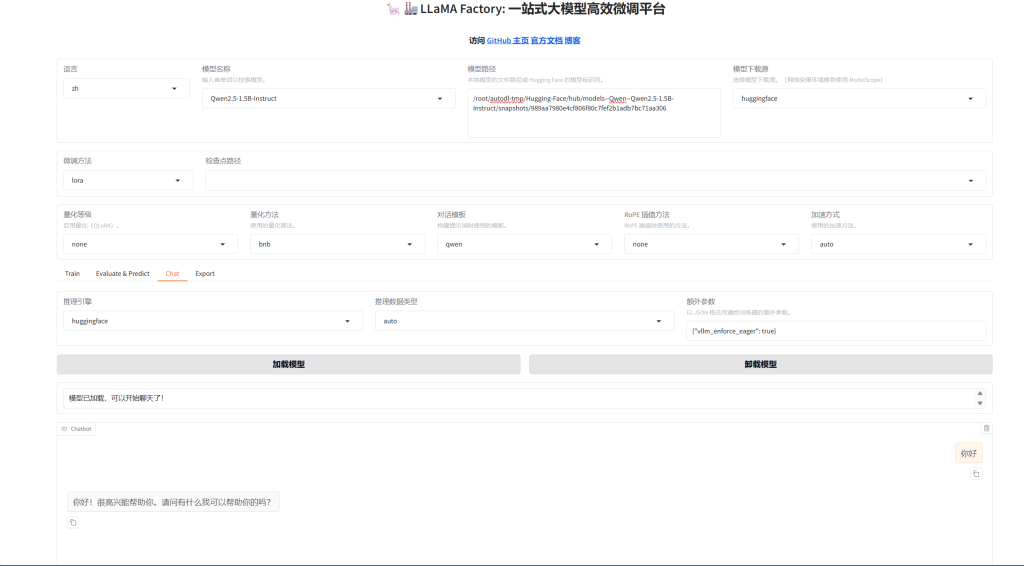Copy the user message "你好"
The image size is (1024, 566).
[976, 474]
